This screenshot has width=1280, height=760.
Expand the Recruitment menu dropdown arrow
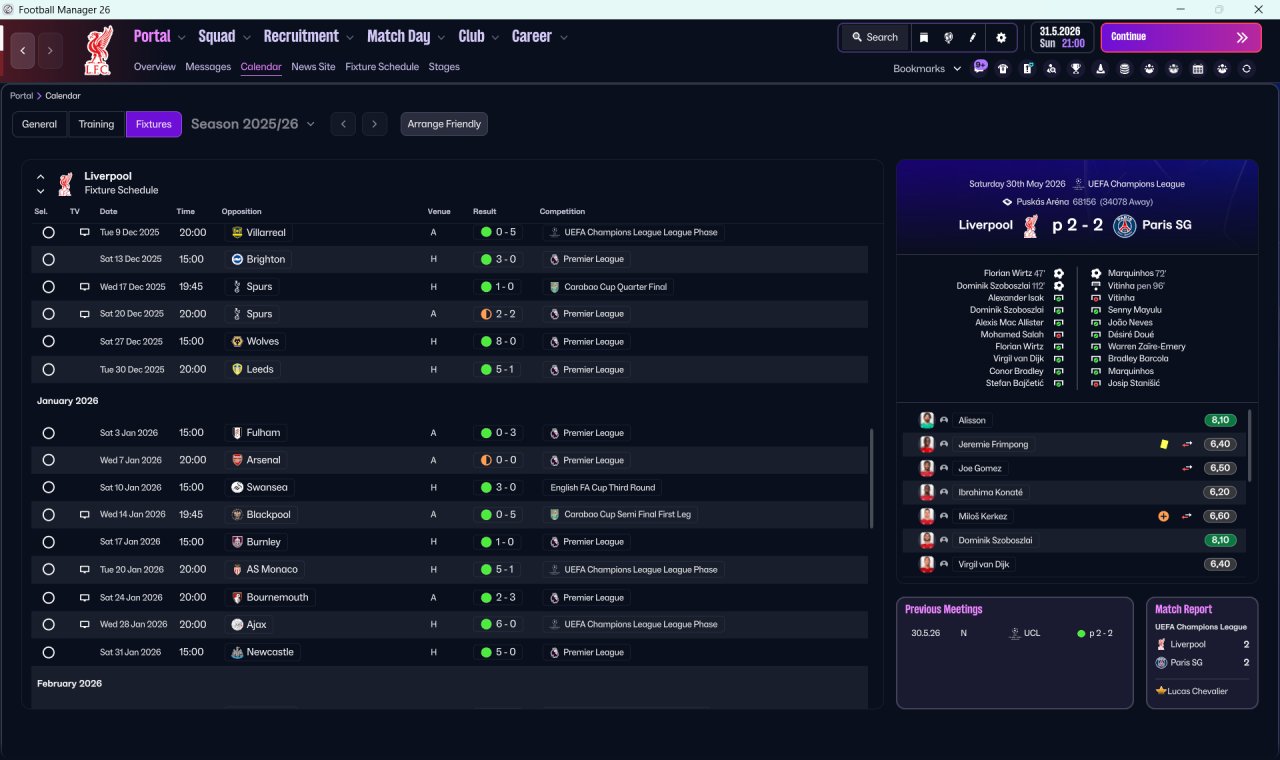350,38
